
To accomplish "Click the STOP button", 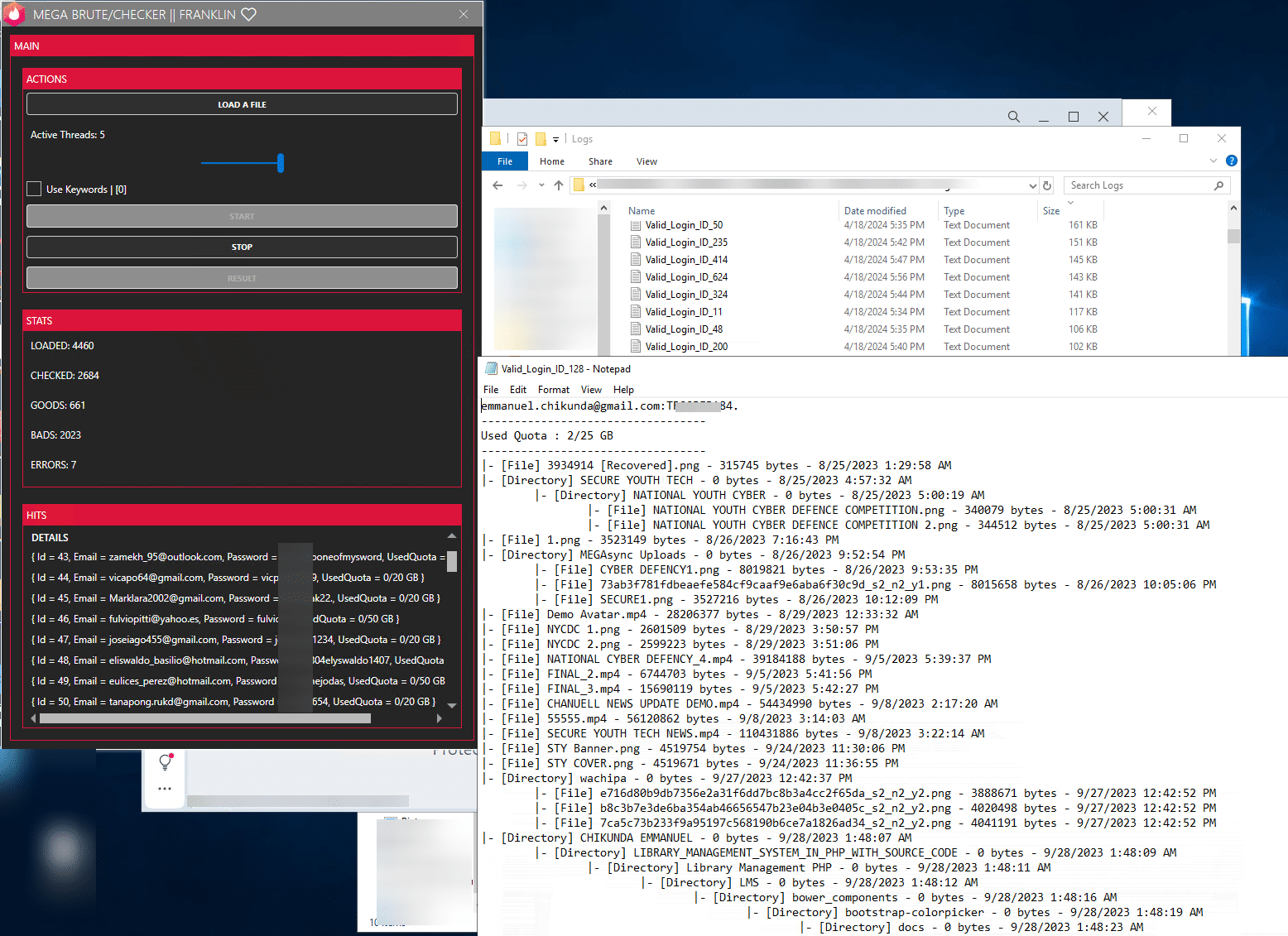I will click(x=242, y=247).
